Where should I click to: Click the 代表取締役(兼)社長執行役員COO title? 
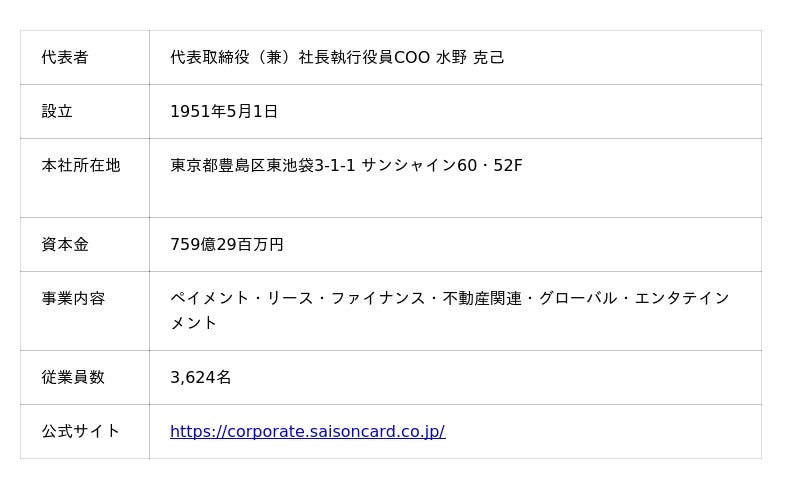click(x=300, y=57)
